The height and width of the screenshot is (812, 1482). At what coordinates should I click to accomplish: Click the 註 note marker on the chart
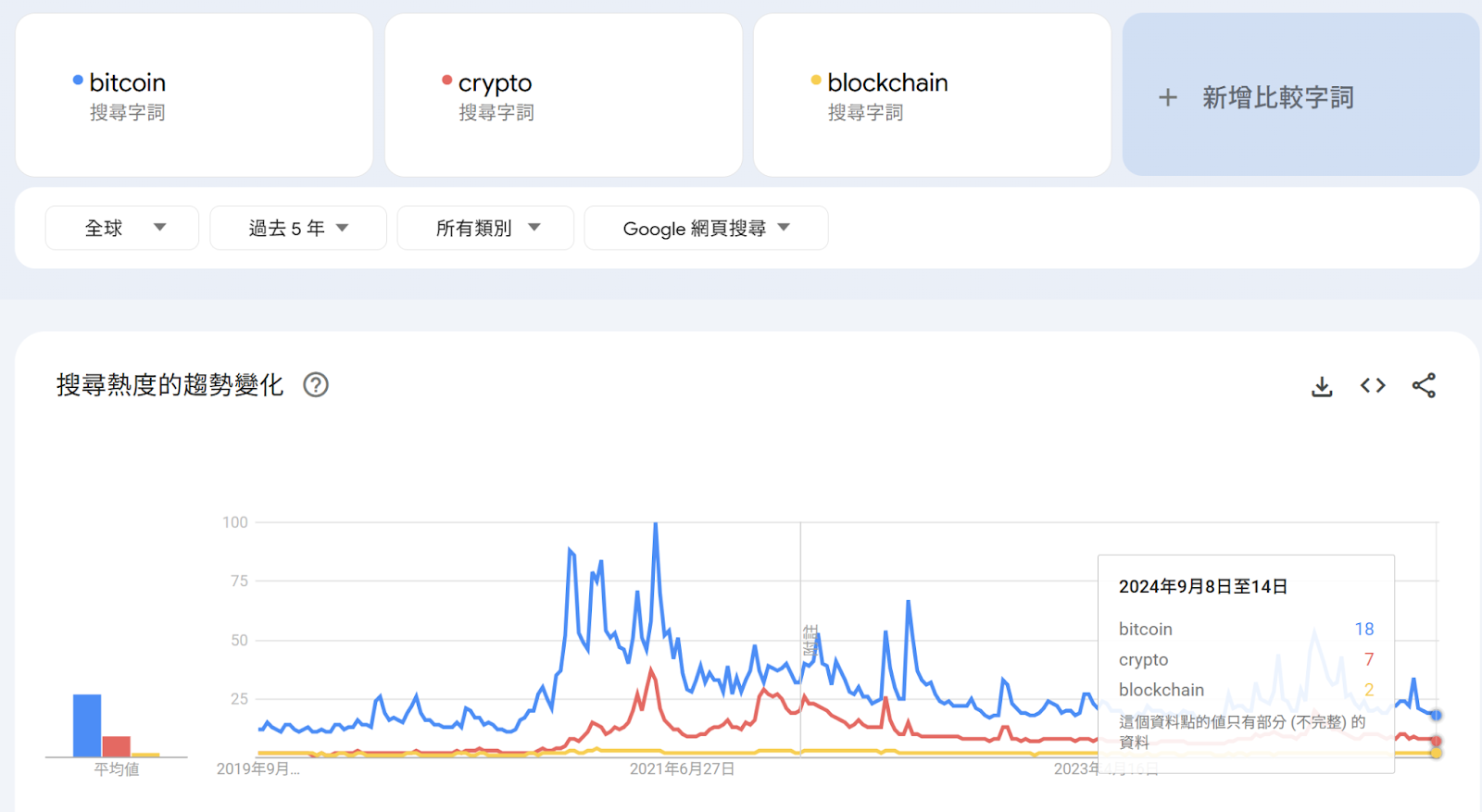point(810,641)
